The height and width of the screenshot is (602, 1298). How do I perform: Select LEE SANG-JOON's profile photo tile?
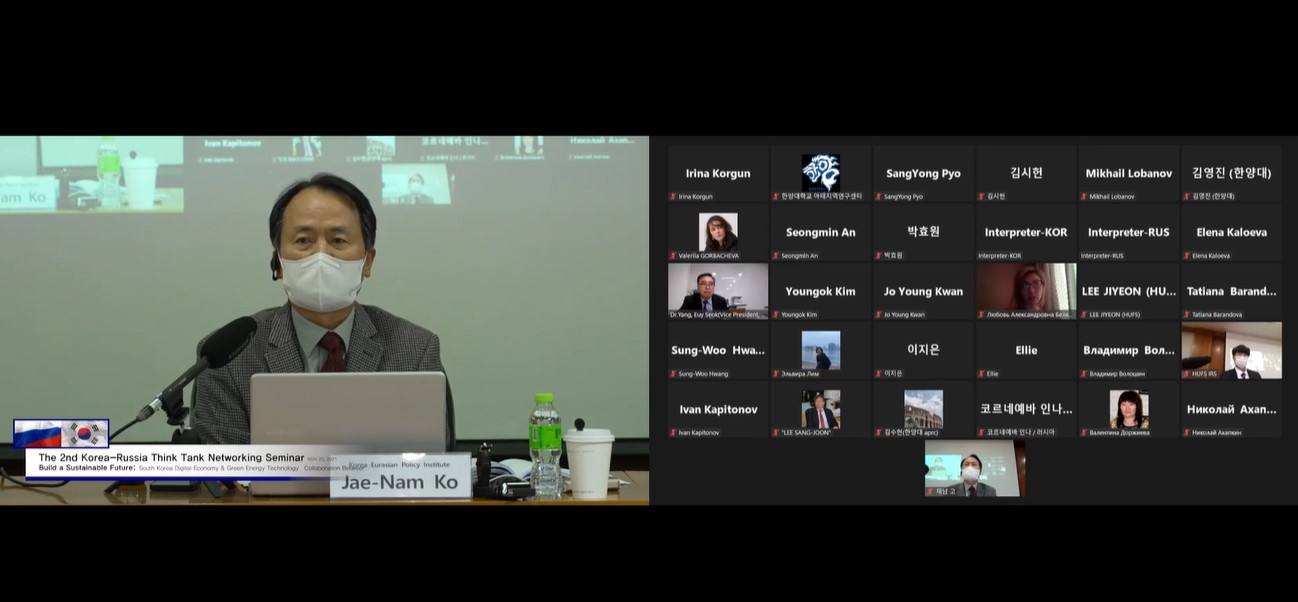820,408
